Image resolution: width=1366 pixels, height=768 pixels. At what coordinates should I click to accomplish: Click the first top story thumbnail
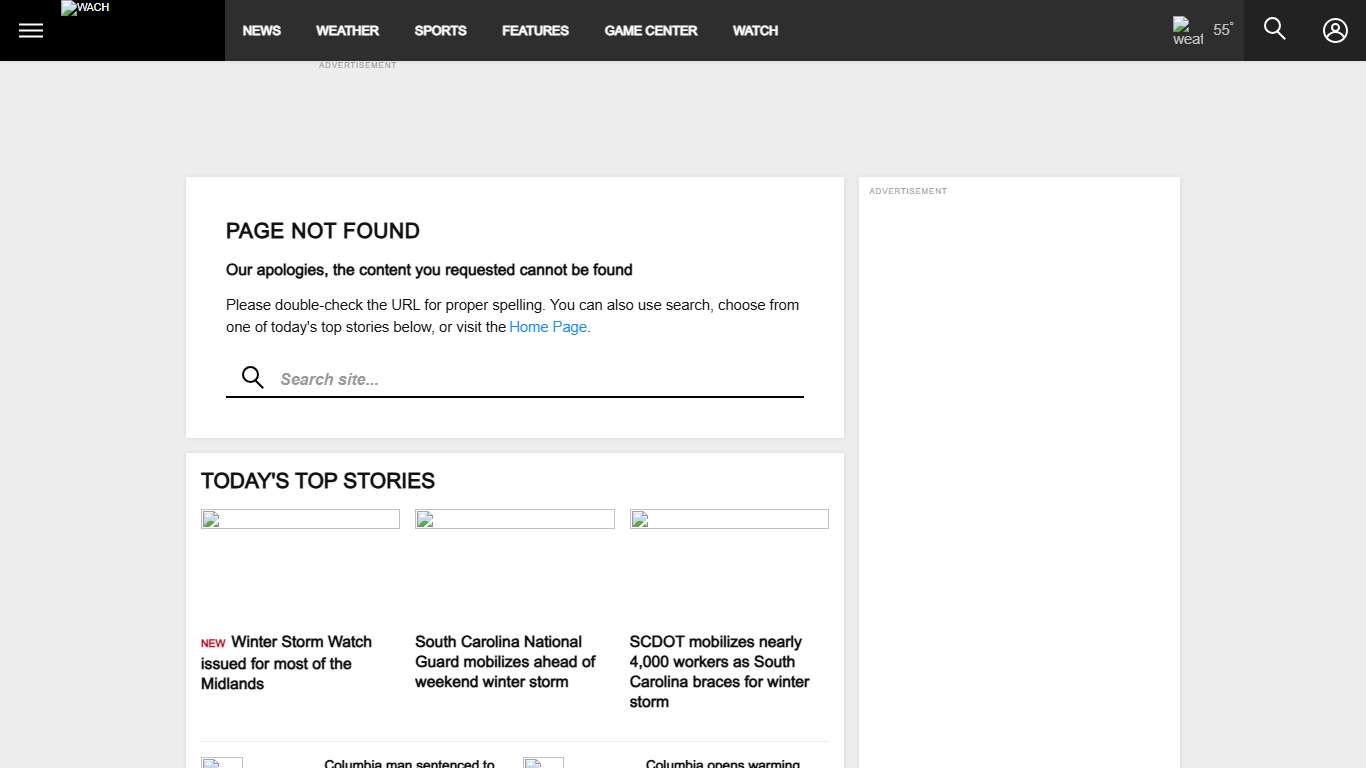(x=300, y=518)
